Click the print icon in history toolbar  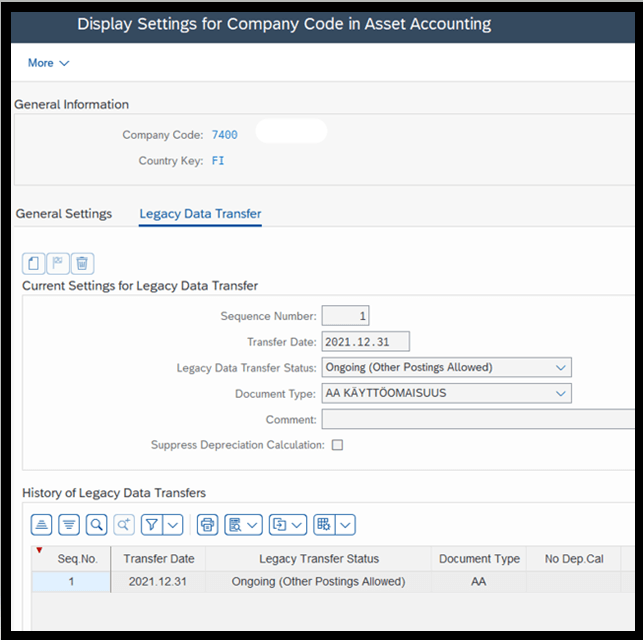(207, 525)
